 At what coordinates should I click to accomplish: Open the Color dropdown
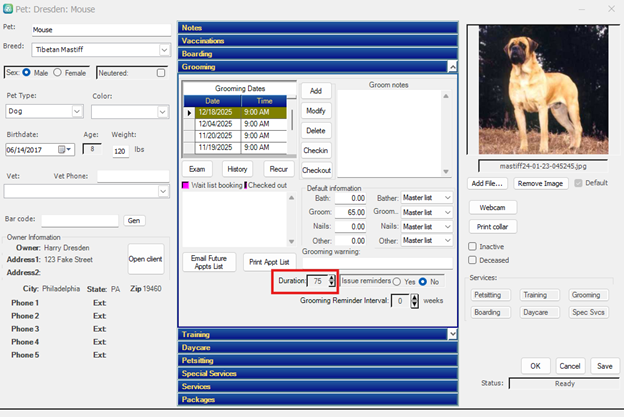click(162, 112)
